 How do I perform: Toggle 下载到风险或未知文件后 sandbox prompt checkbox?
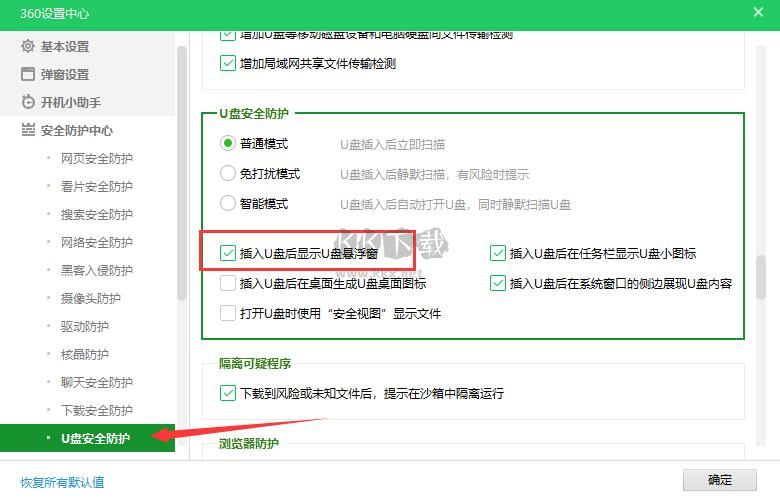(x=227, y=393)
